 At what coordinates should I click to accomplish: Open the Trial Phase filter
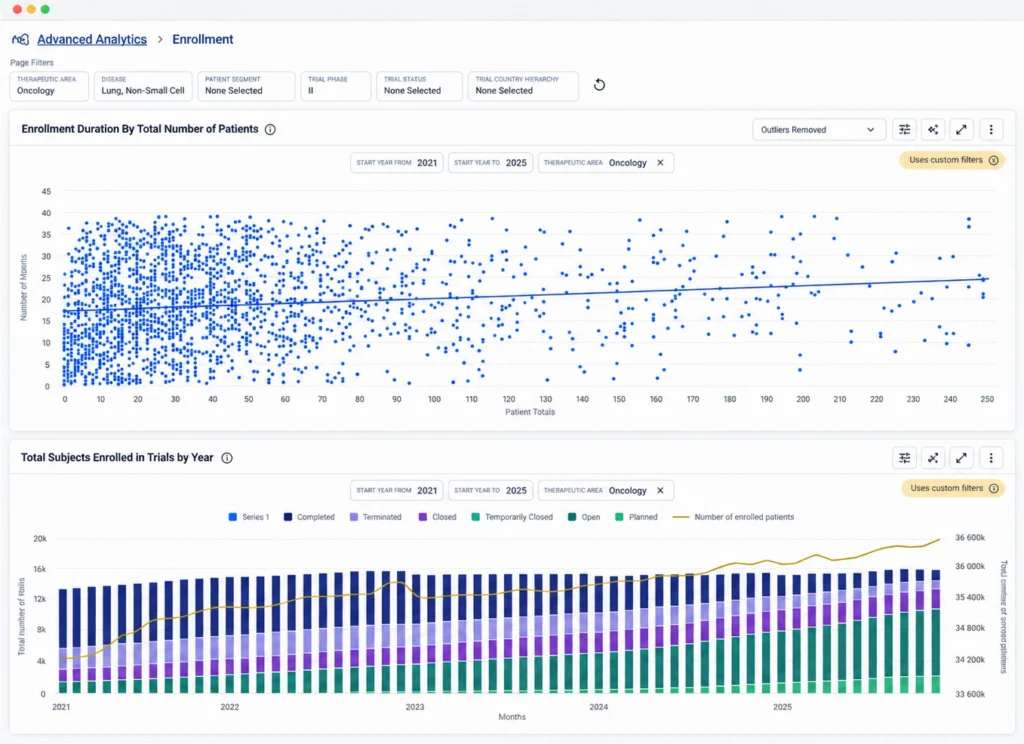click(336, 86)
